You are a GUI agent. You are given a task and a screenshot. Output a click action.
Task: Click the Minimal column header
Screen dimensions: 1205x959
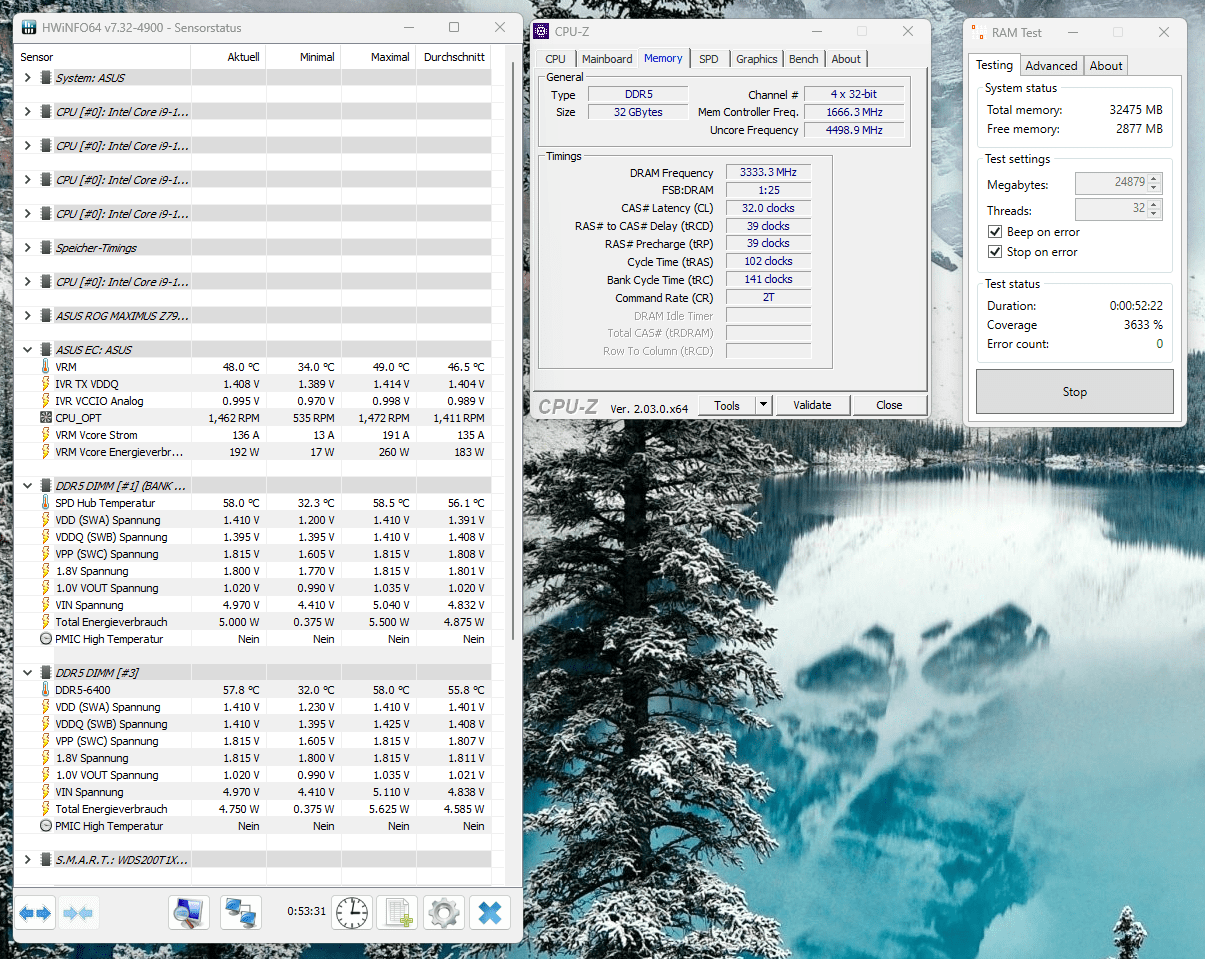pyautogui.click(x=303, y=57)
